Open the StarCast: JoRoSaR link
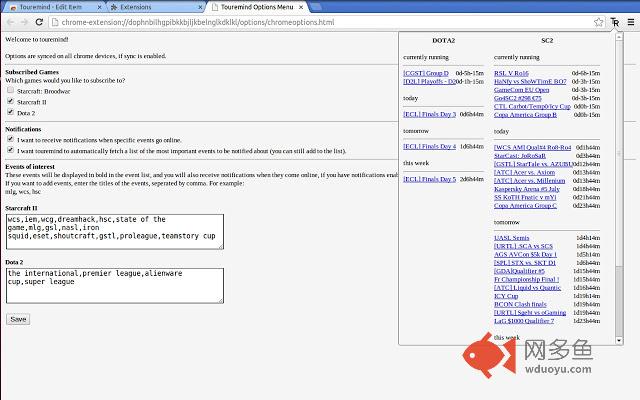This screenshot has height=400, width=640. [x=520, y=156]
